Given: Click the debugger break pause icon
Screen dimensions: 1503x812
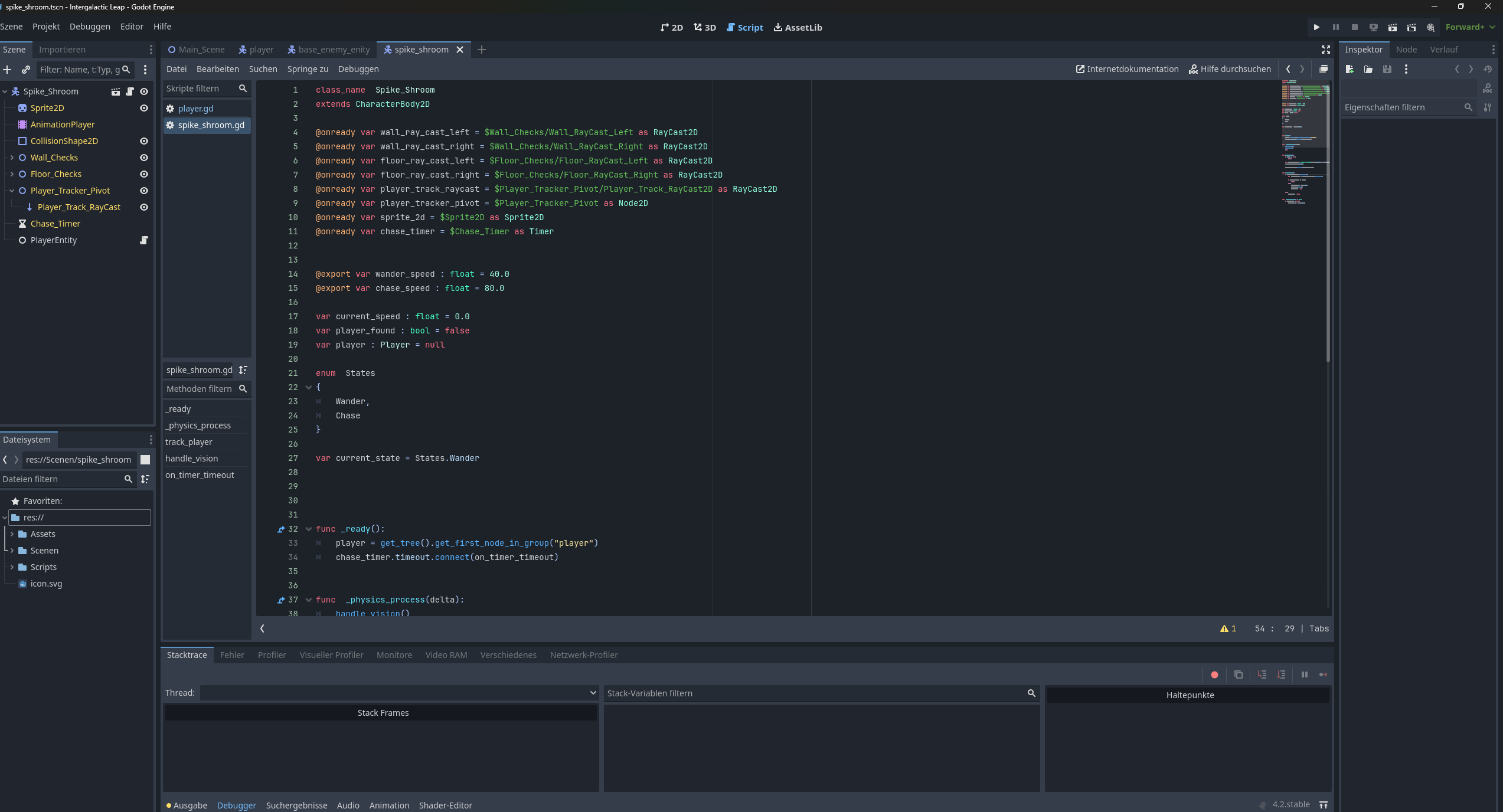Looking at the screenshot, I should pos(1305,675).
